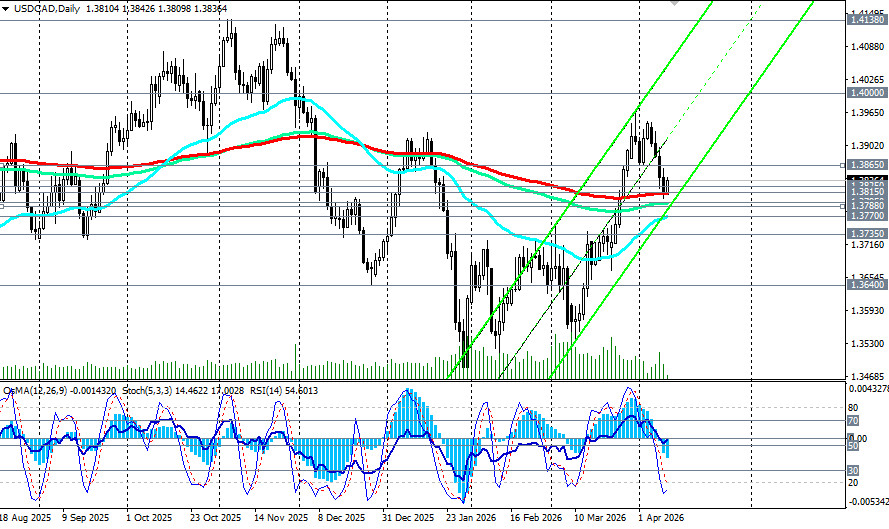The image size is (889, 529).
Task: Click the 1.37160 price scale value
Action: (x=867, y=244)
